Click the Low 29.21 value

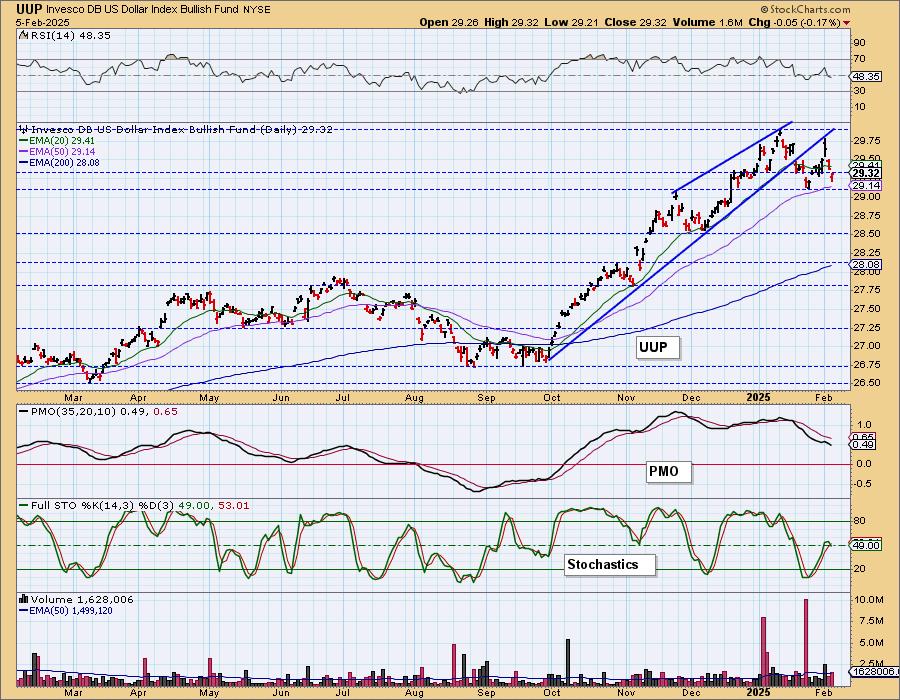pos(571,22)
